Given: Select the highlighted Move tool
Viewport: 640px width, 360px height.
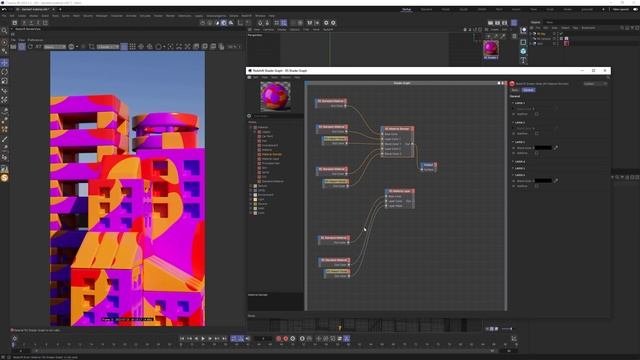Looking at the screenshot, I should pos(4,63).
